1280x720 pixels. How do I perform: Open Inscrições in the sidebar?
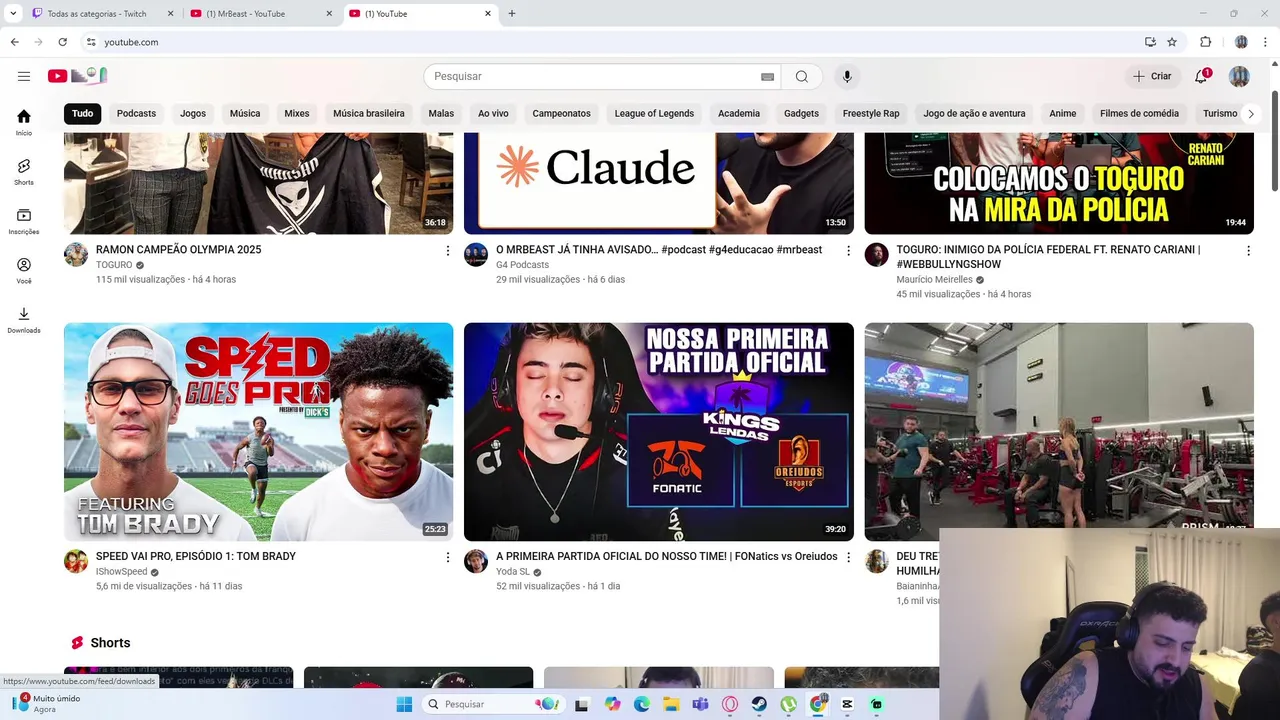click(24, 221)
